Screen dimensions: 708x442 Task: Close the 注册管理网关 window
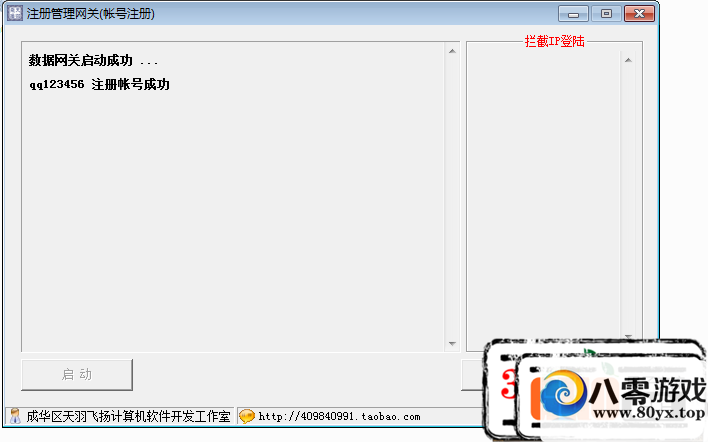pos(639,14)
